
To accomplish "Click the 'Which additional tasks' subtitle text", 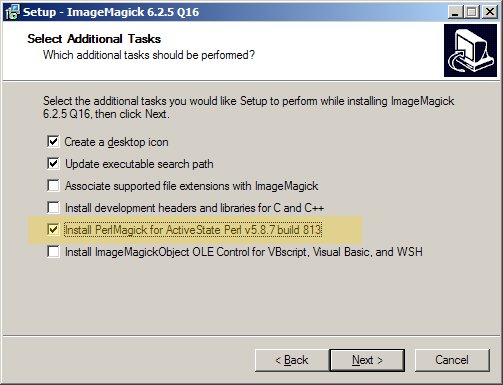I will click(x=149, y=55).
